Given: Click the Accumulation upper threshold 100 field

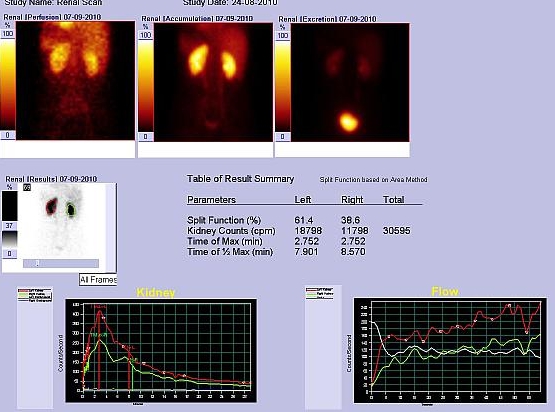Looking at the screenshot, I should (x=145, y=35).
